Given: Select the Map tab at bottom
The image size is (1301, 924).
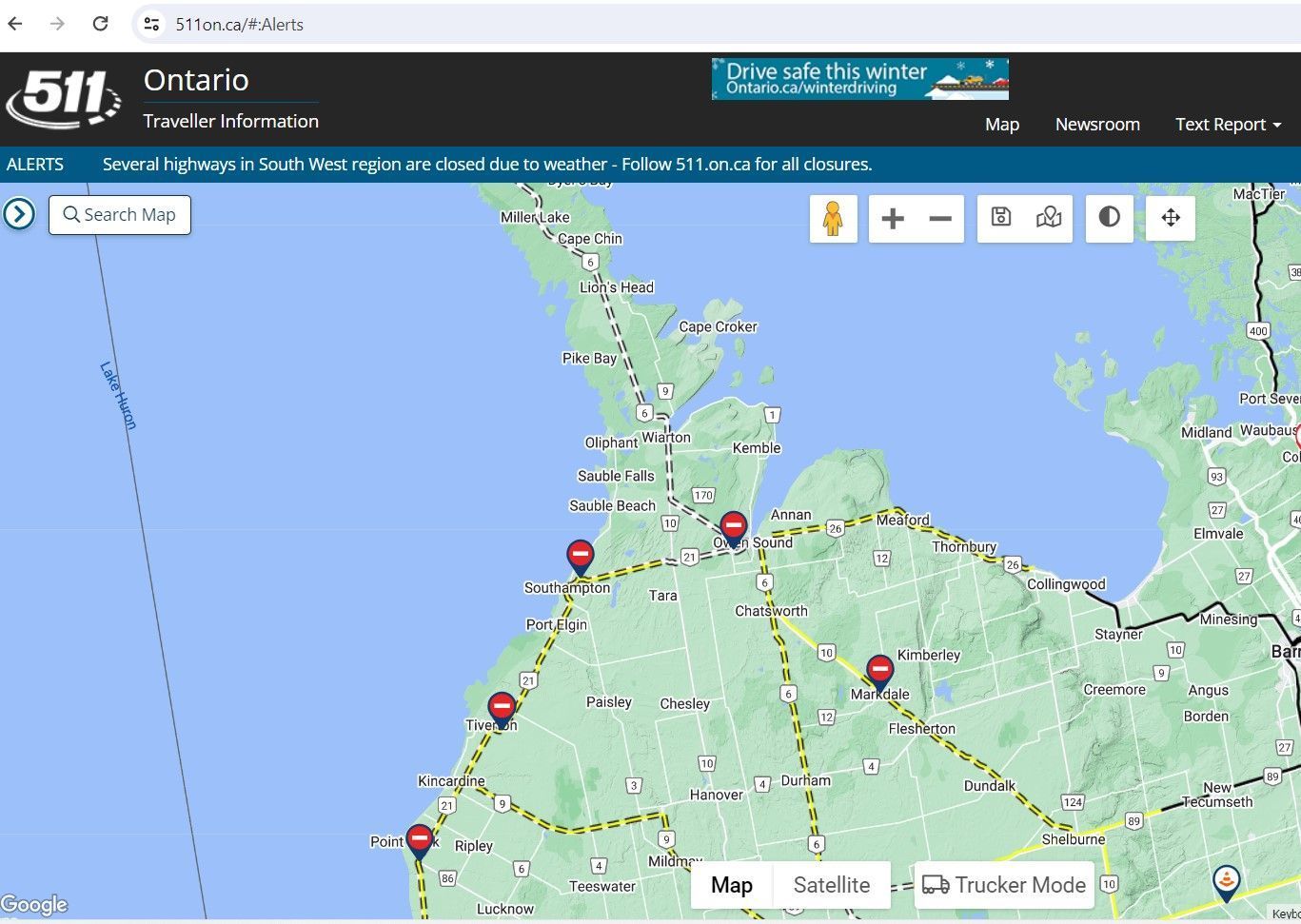Looking at the screenshot, I should point(731,885).
